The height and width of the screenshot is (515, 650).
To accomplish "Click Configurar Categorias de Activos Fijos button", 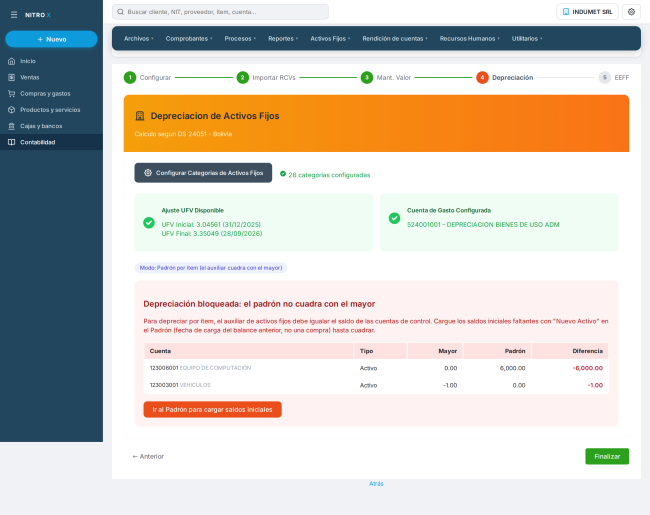I will 203,173.
